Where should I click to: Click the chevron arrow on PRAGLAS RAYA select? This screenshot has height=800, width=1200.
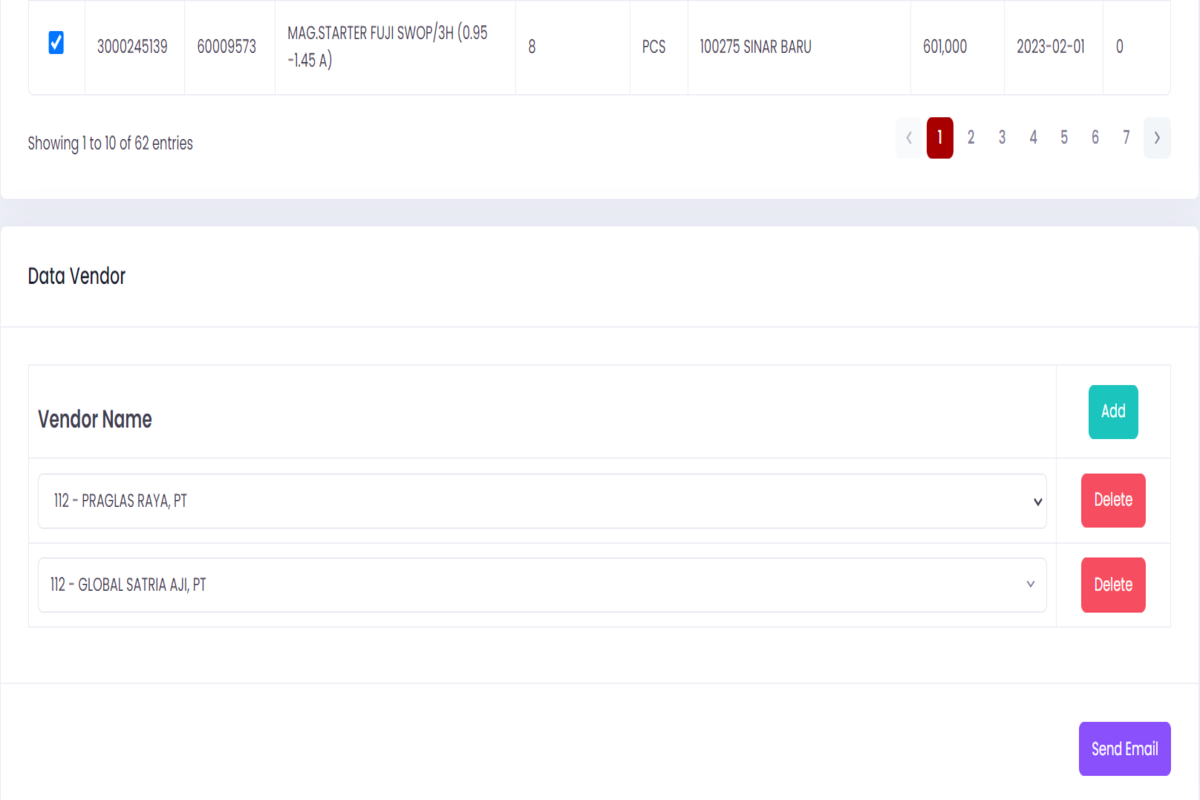[1037, 502]
